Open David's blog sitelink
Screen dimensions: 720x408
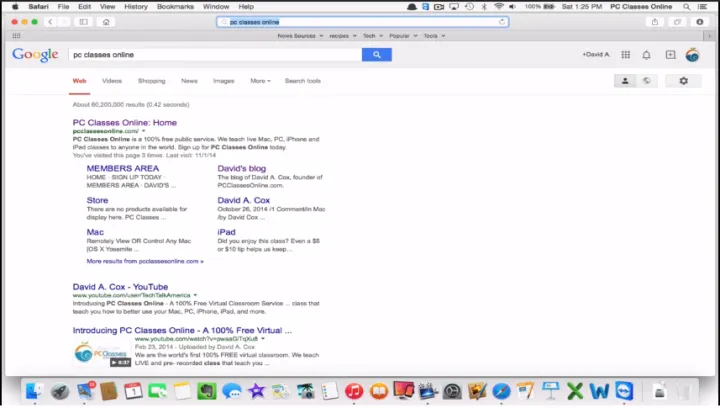click(242, 168)
